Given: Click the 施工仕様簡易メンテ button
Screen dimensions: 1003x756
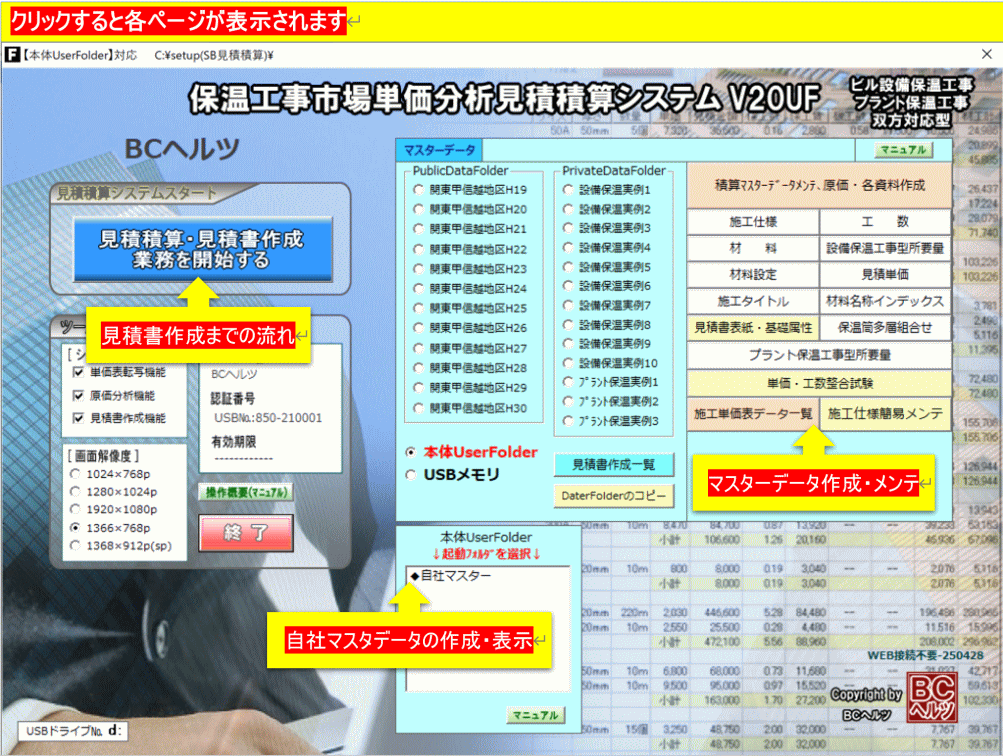Looking at the screenshot, I should click(x=885, y=414).
